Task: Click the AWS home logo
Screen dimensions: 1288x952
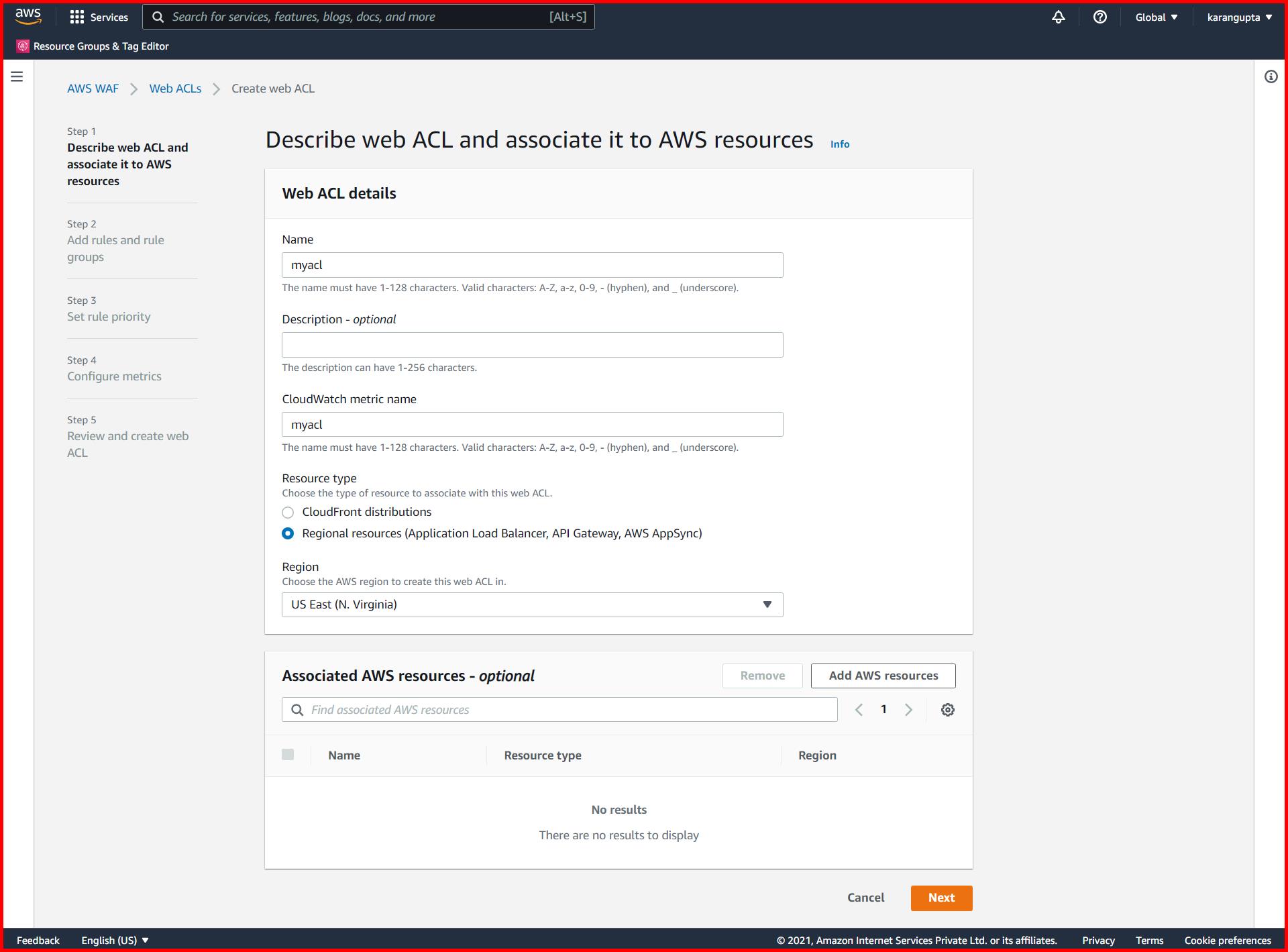Action: 28,16
